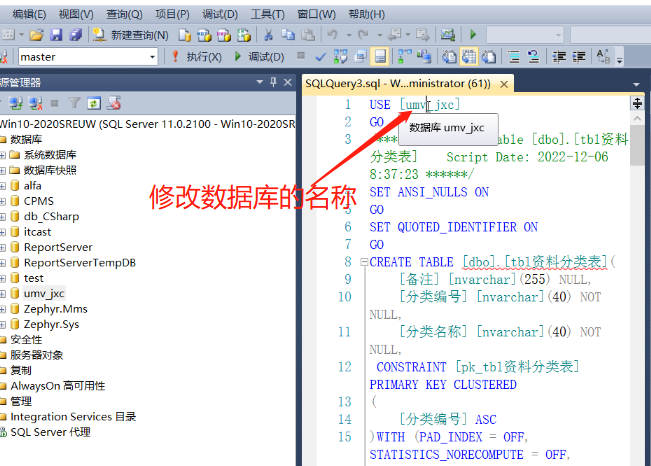This screenshot has height=466, width=651.
Task: Click the Database Engine Query icon
Action: coord(184,35)
